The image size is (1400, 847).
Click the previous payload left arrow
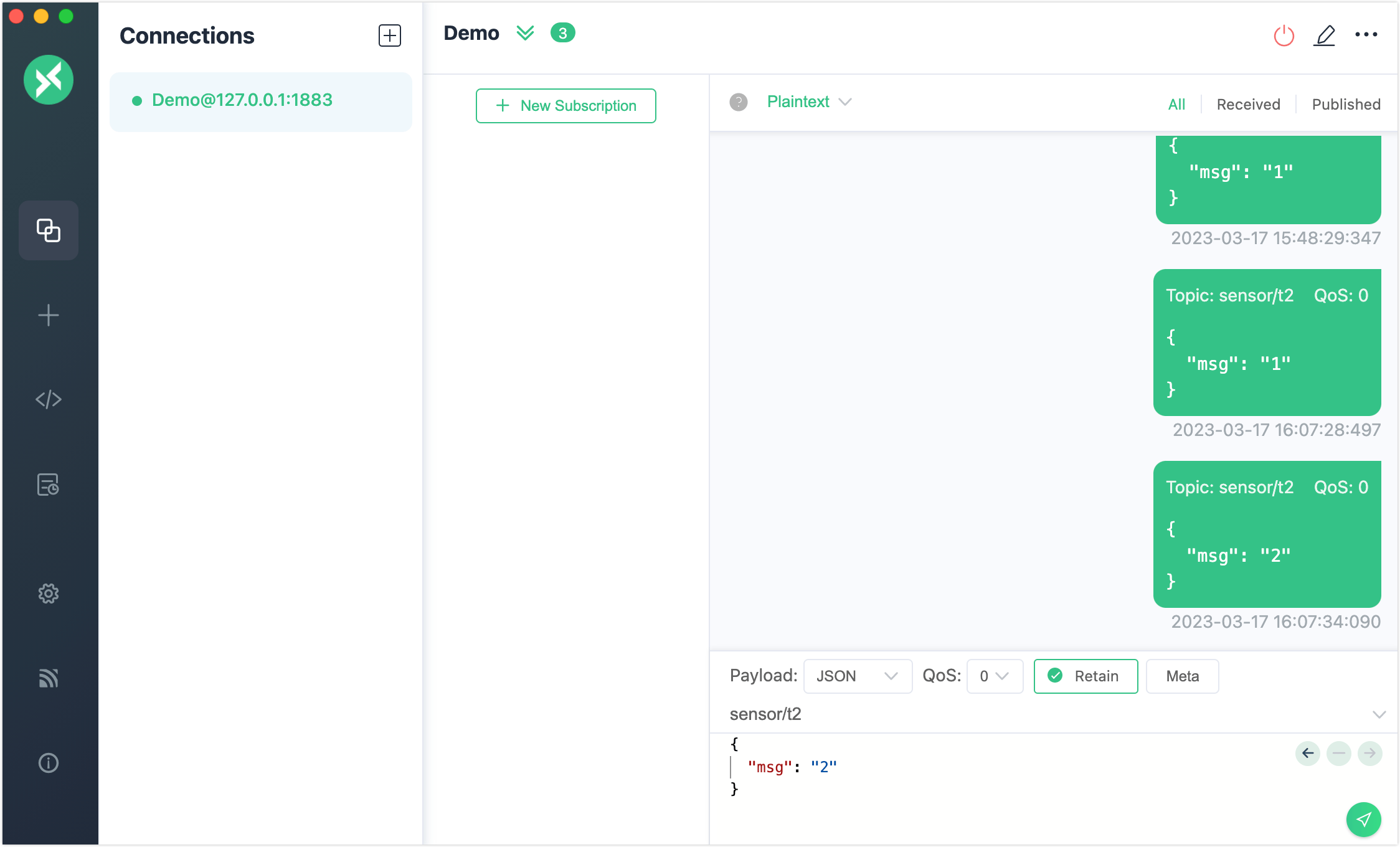[1307, 753]
